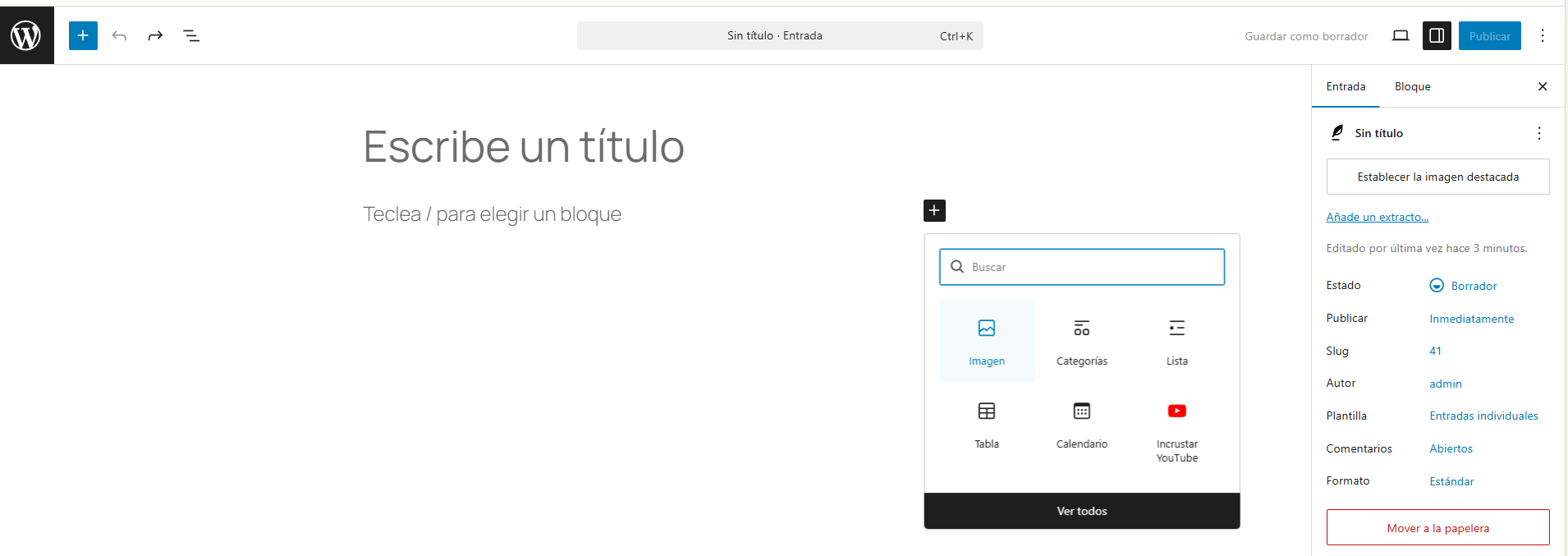Open the block inserter in the top toolbar
Screen dimensions: 1568x556
tap(83, 35)
